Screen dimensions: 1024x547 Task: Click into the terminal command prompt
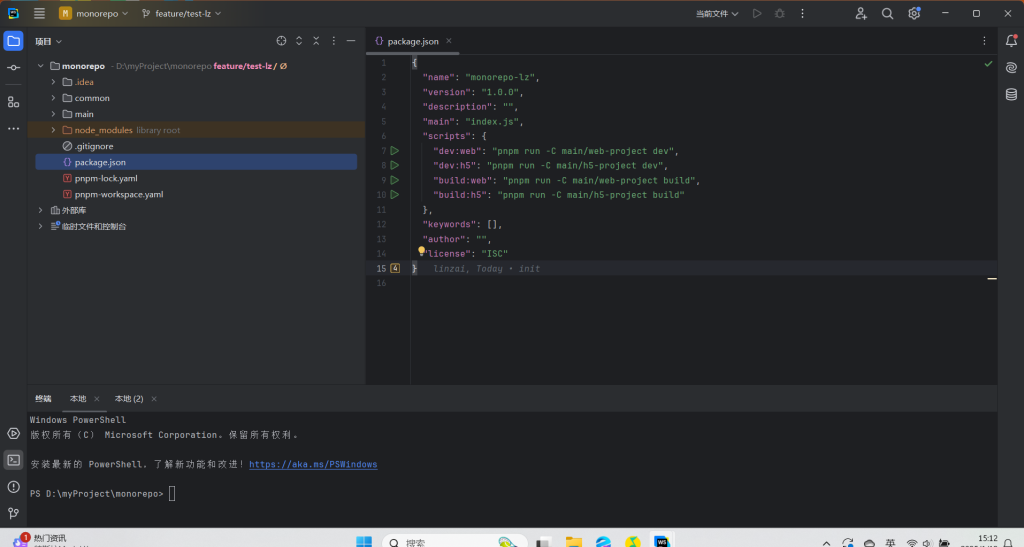[x=172, y=493]
